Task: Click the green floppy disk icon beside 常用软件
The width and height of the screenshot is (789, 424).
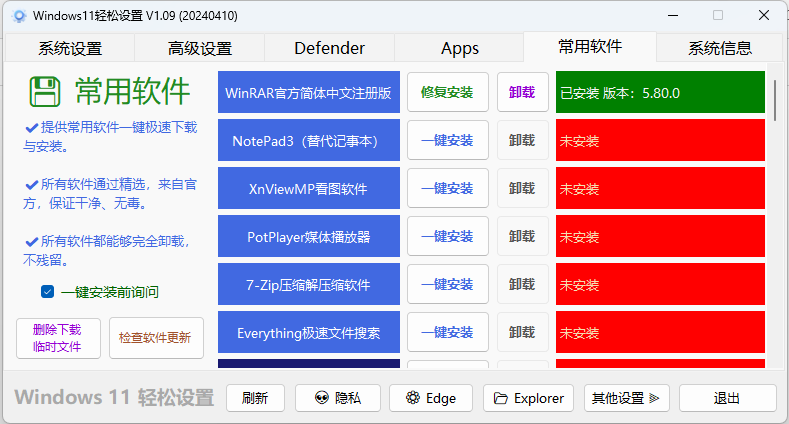Action: [46, 92]
